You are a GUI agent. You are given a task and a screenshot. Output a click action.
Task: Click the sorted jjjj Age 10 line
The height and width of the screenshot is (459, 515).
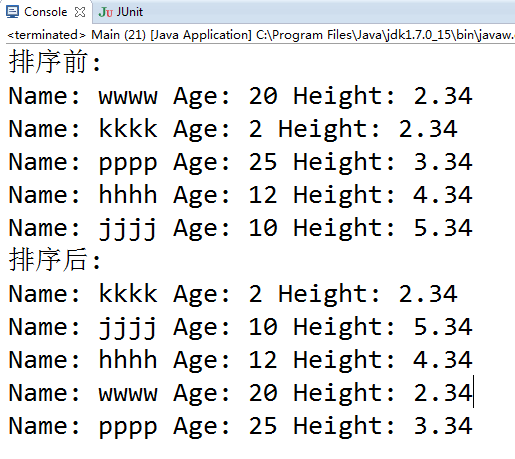tap(240, 327)
